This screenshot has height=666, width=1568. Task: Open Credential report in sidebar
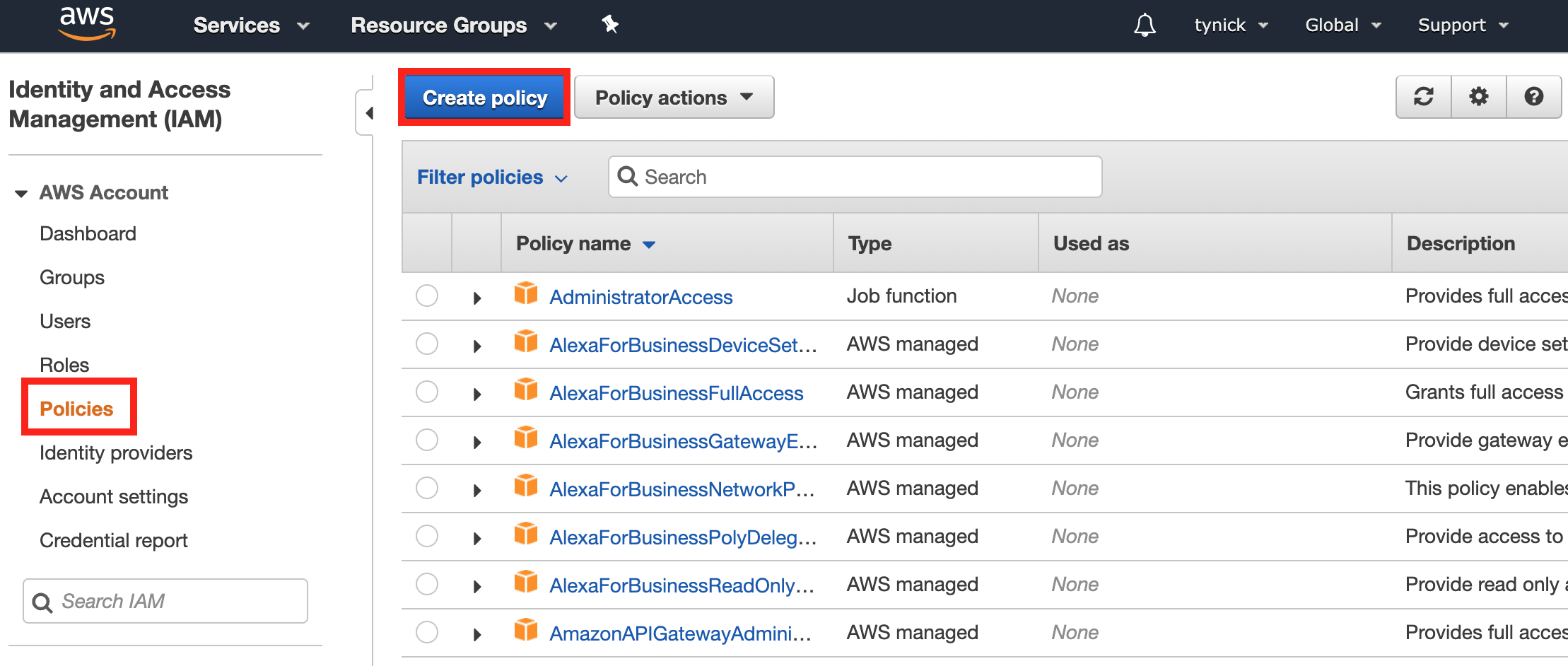click(114, 540)
